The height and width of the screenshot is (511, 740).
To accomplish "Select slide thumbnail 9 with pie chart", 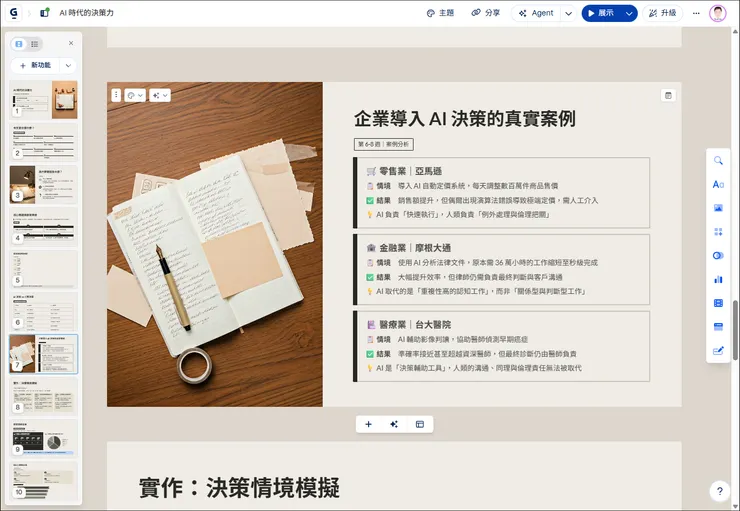I will click(x=43, y=438).
